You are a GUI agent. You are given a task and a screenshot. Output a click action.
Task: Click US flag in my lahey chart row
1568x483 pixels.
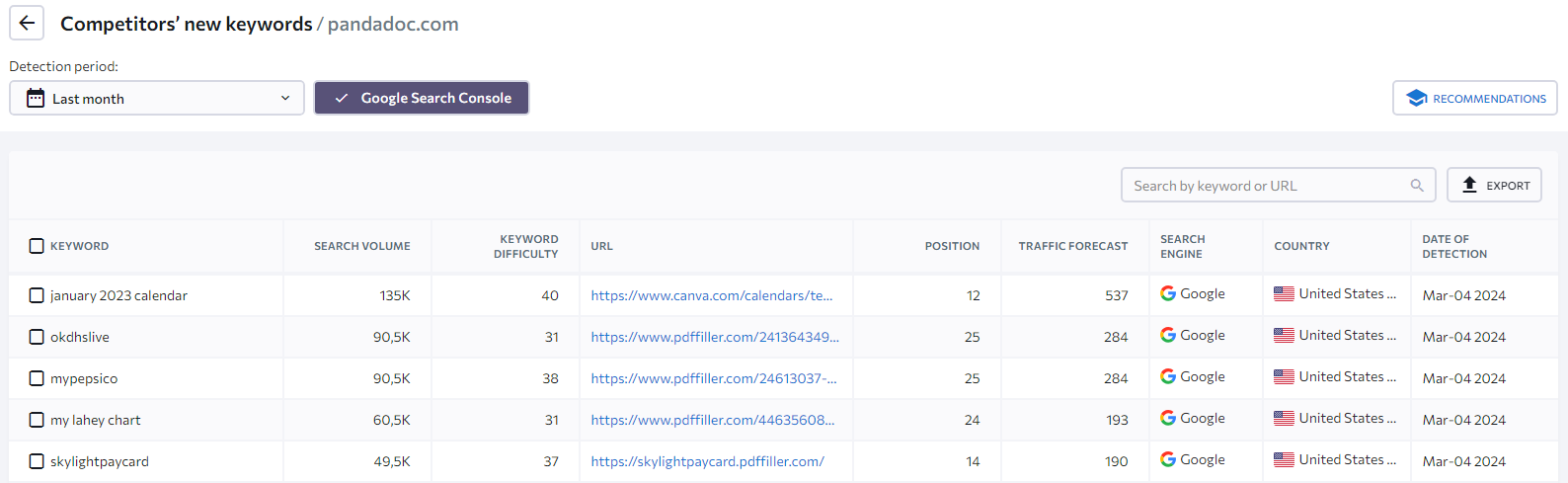pyautogui.click(x=1284, y=419)
